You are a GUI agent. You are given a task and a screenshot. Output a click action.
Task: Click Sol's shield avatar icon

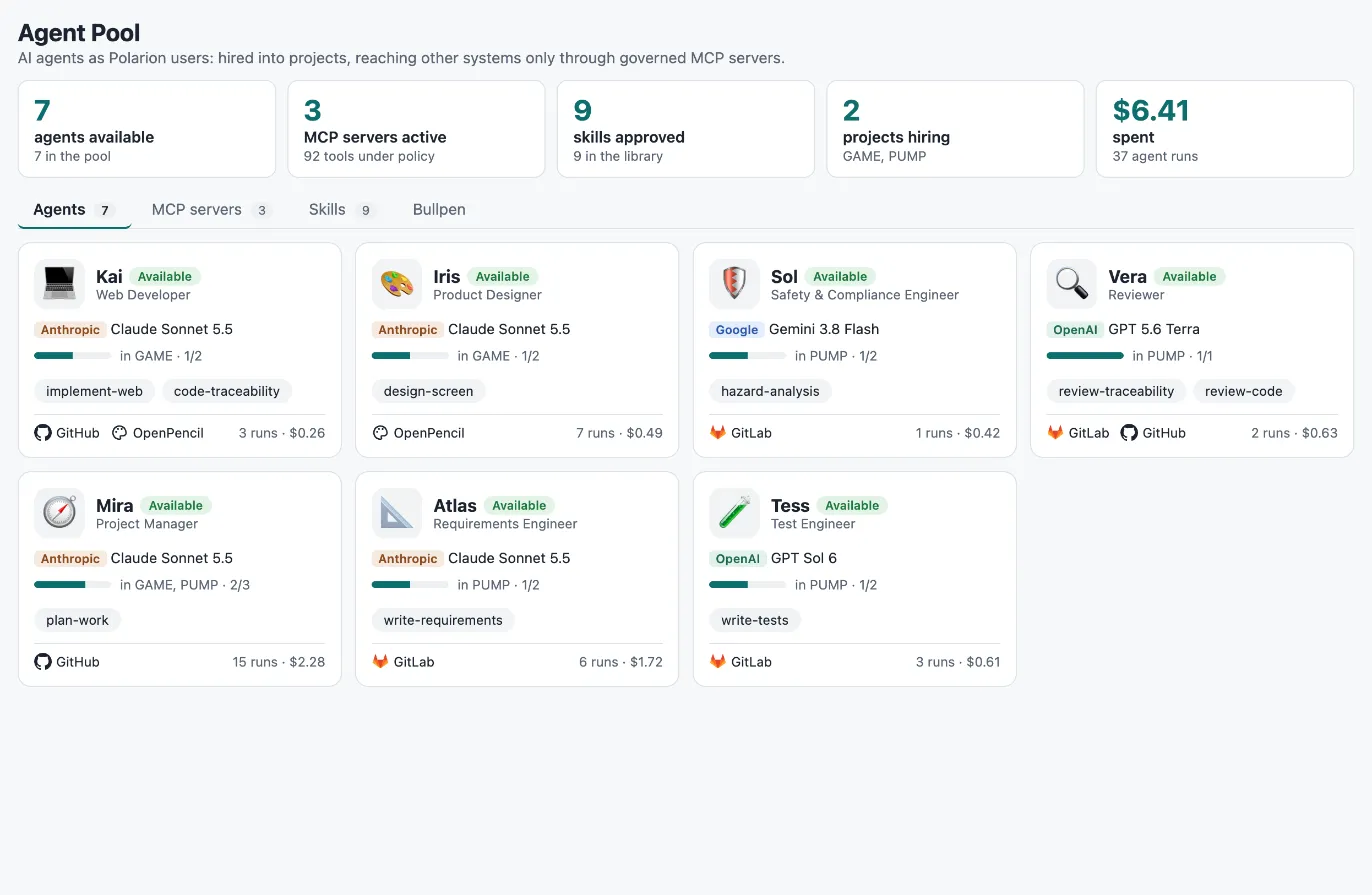click(x=734, y=284)
